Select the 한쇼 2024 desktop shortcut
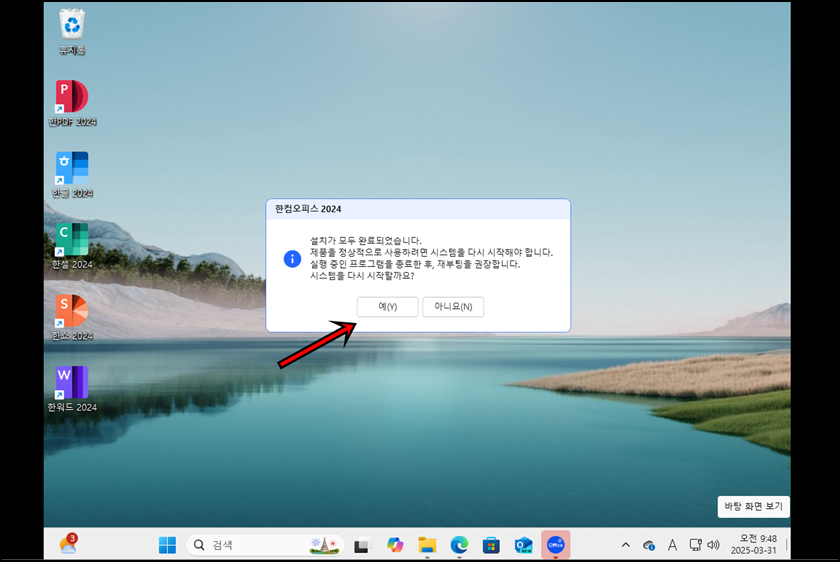Screen dimensions: 840x562 click(72, 317)
